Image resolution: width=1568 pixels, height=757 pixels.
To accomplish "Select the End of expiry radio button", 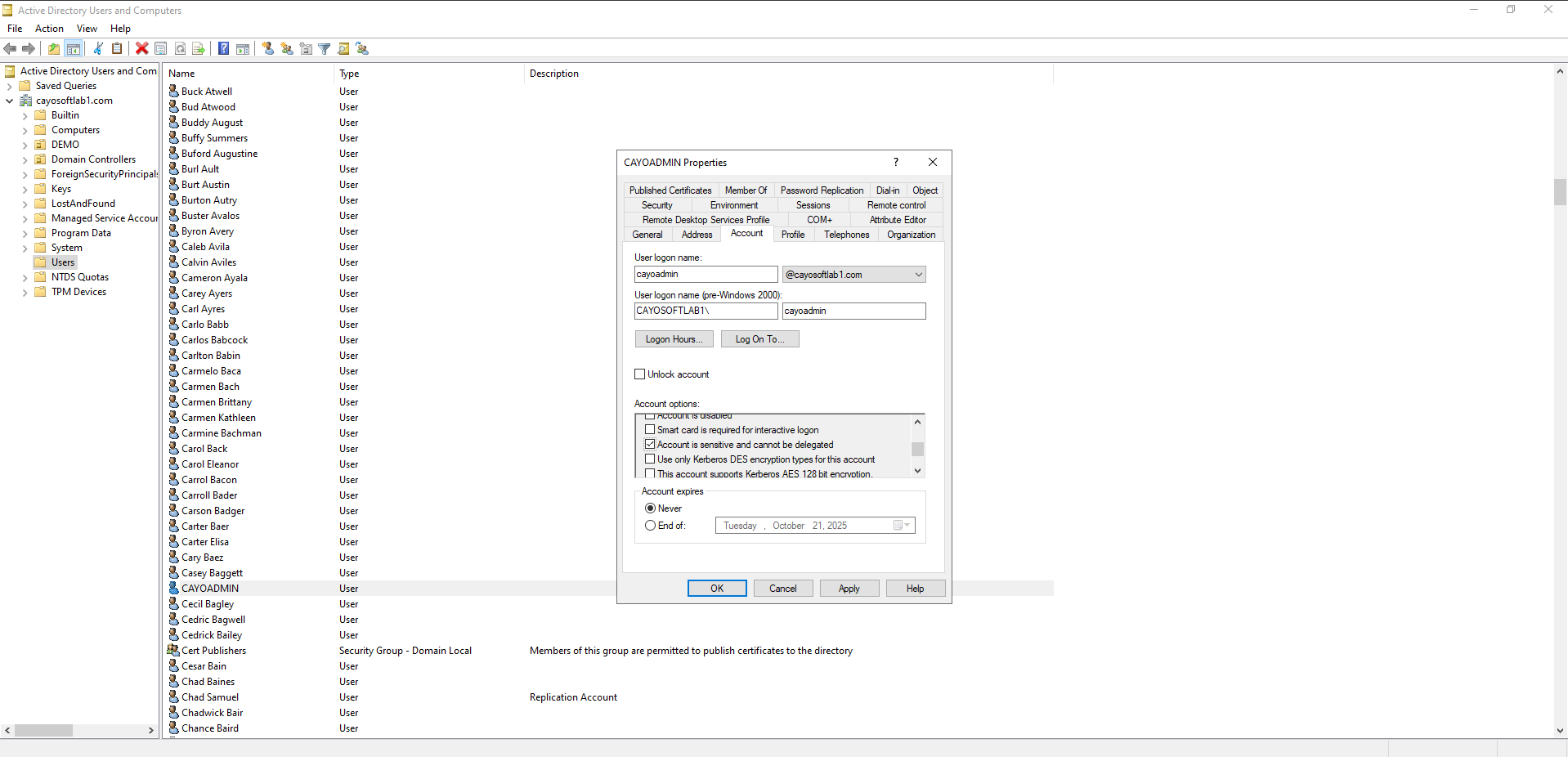I will 651,526.
